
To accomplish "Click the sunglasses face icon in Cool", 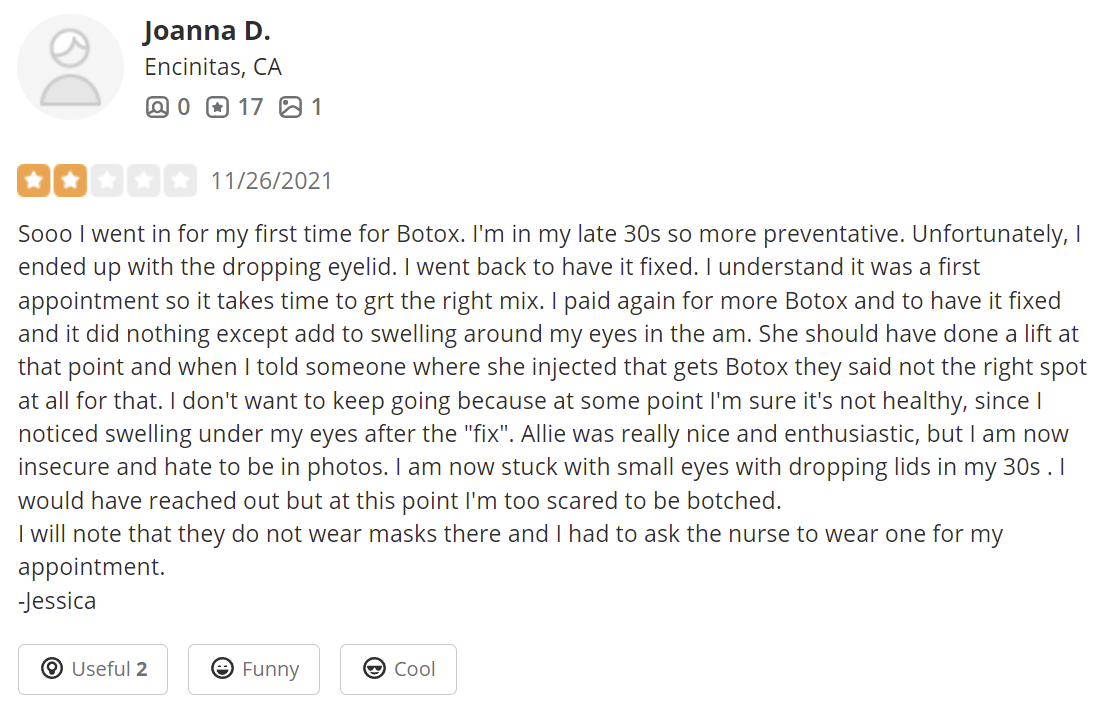I will click(x=375, y=669).
